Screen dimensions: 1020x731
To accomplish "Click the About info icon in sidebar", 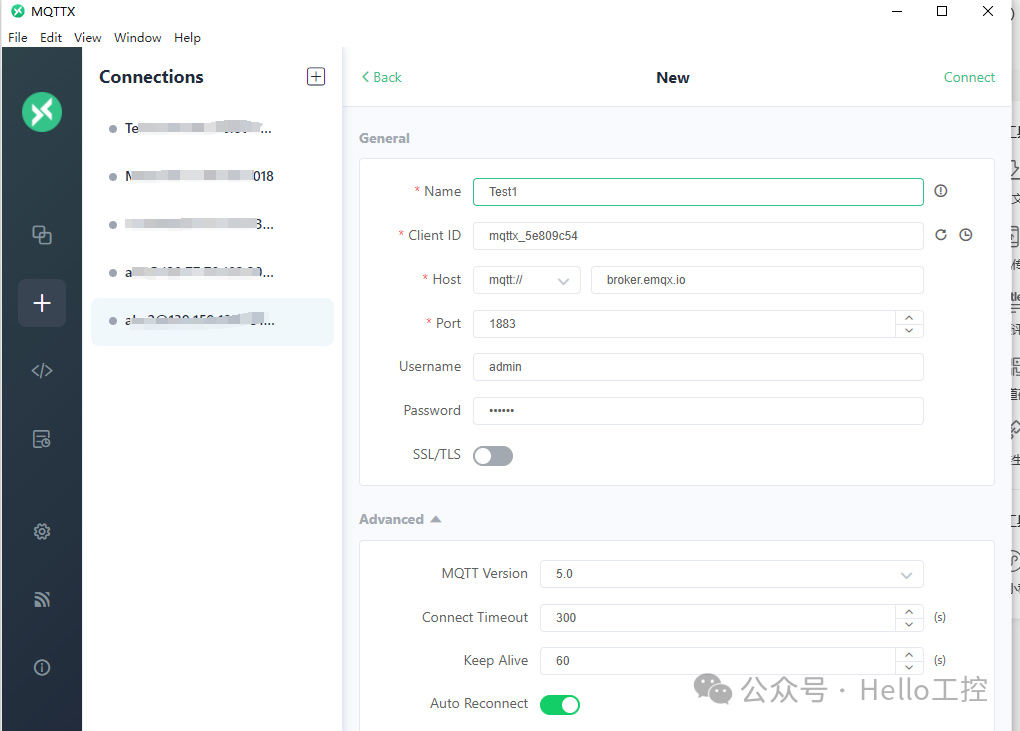I will (41, 667).
